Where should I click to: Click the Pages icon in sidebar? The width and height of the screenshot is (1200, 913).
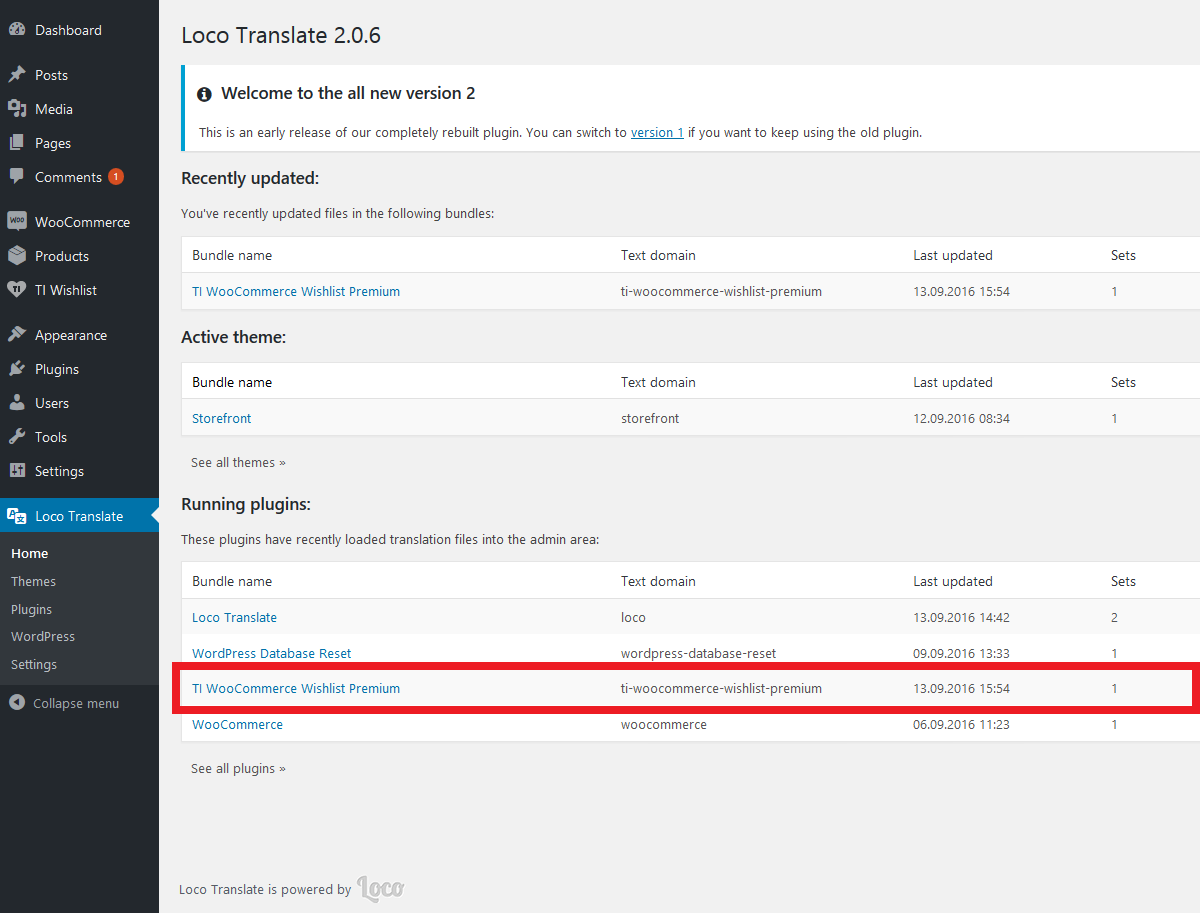click(17, 143)
